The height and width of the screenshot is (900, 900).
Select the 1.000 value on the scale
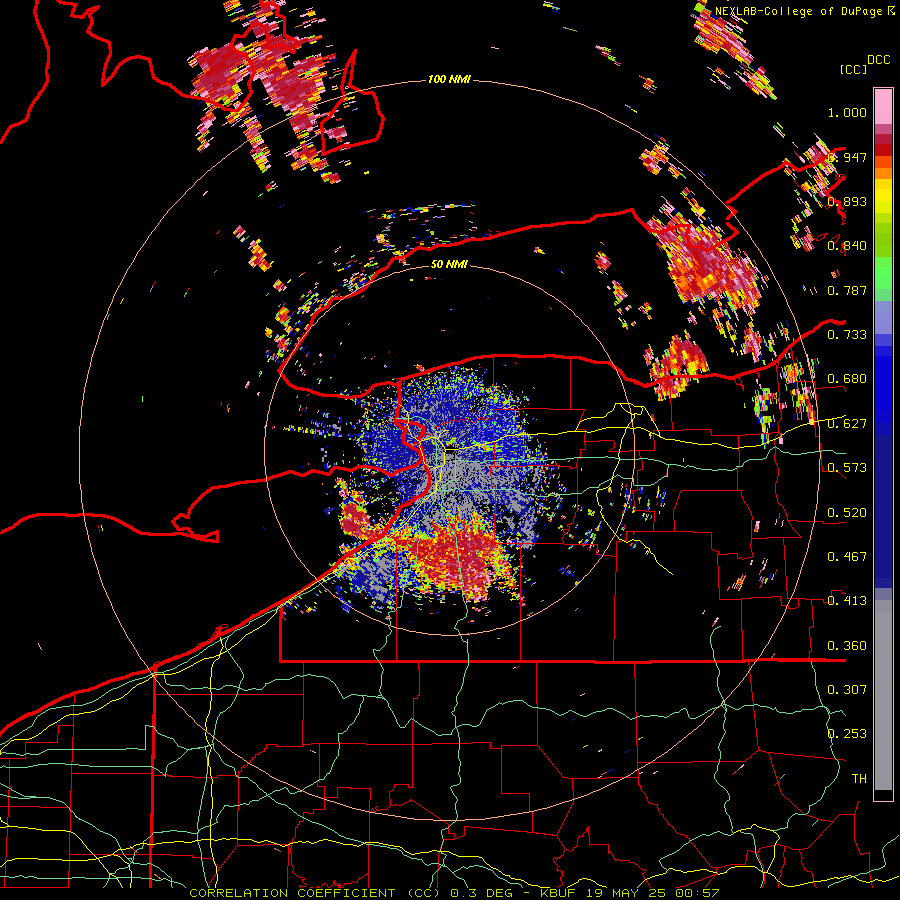click(847, 112)
